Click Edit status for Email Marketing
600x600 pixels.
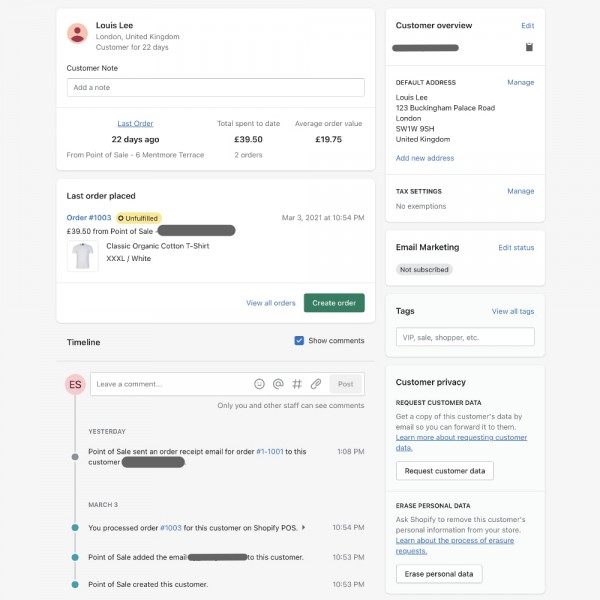click(516, 247)
